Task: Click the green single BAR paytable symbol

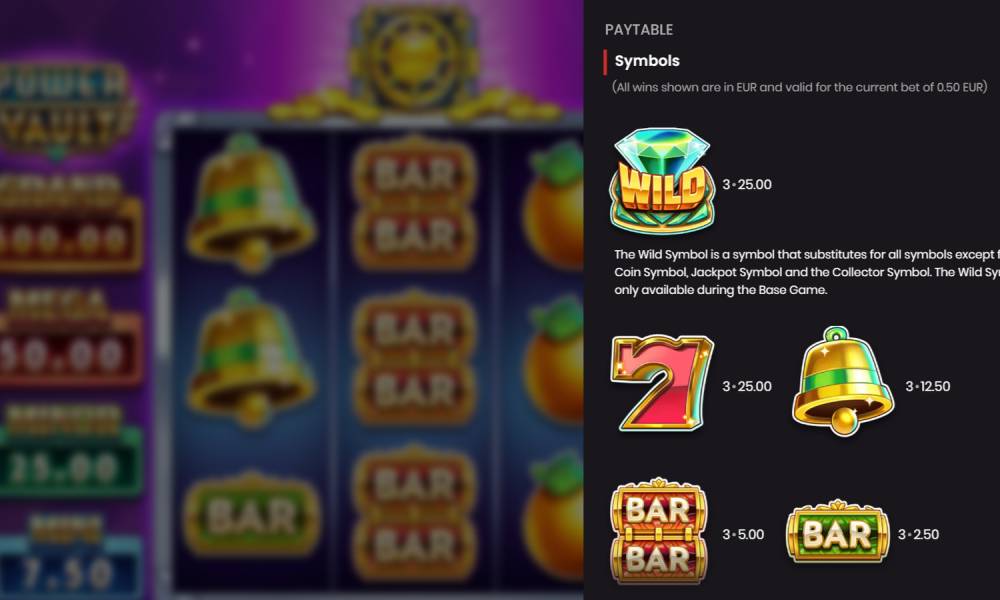Action: pyautogui.click(x=837, y=532)
